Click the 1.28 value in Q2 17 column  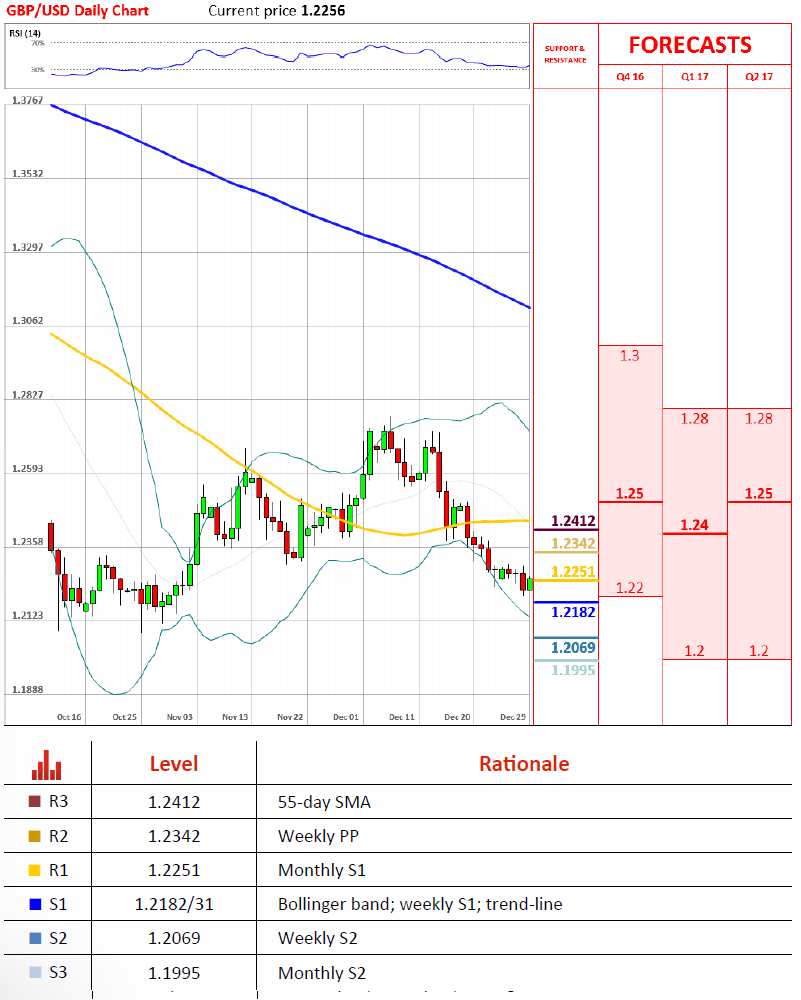point(759,418)
